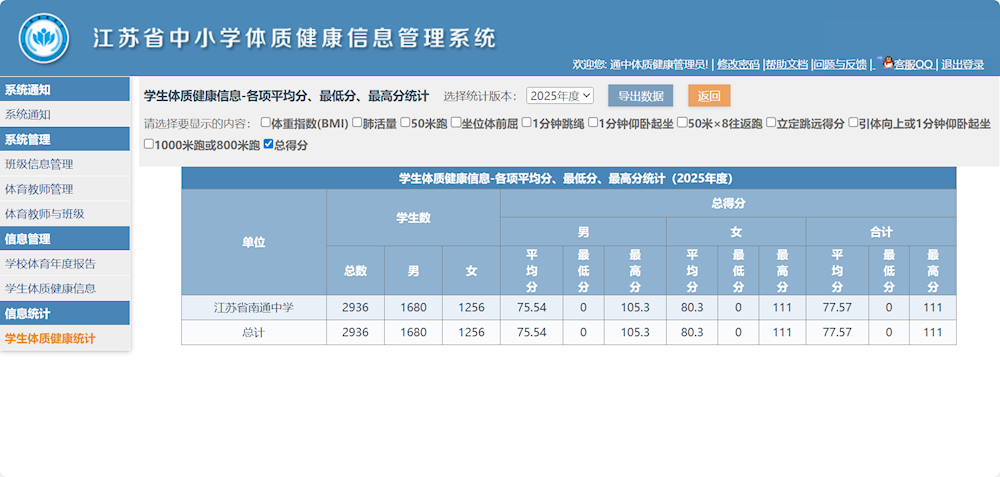This screenshot has width=1000, height=477.
Task: Uncheck the 总得分 checkbox
Action: (x=268, y=144)
